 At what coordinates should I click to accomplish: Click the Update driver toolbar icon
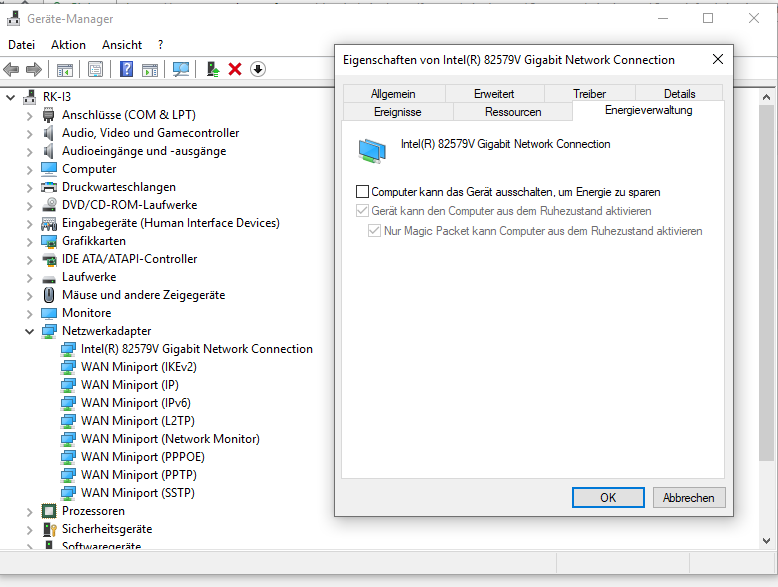click(213, 69)
